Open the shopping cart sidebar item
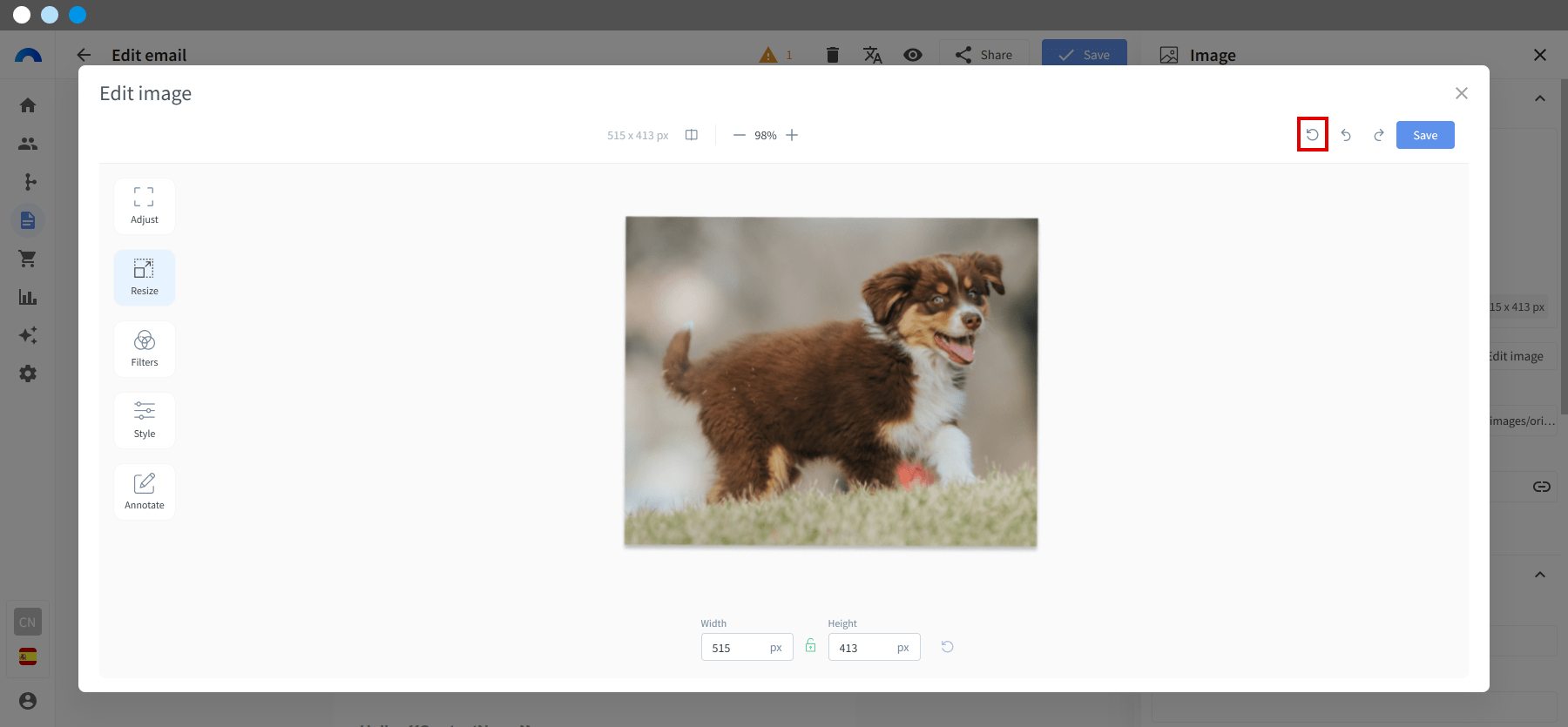 [28, 259]
